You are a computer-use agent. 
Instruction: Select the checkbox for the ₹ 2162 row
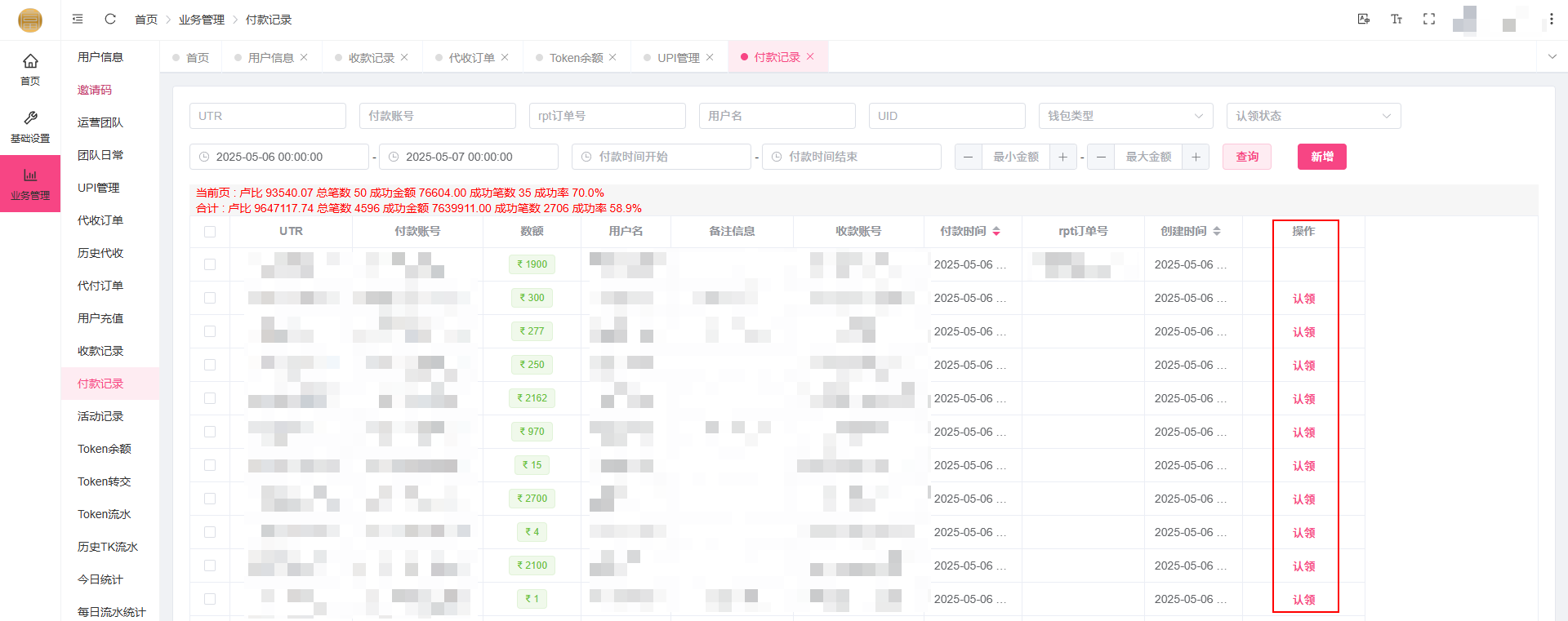point(210,398)
